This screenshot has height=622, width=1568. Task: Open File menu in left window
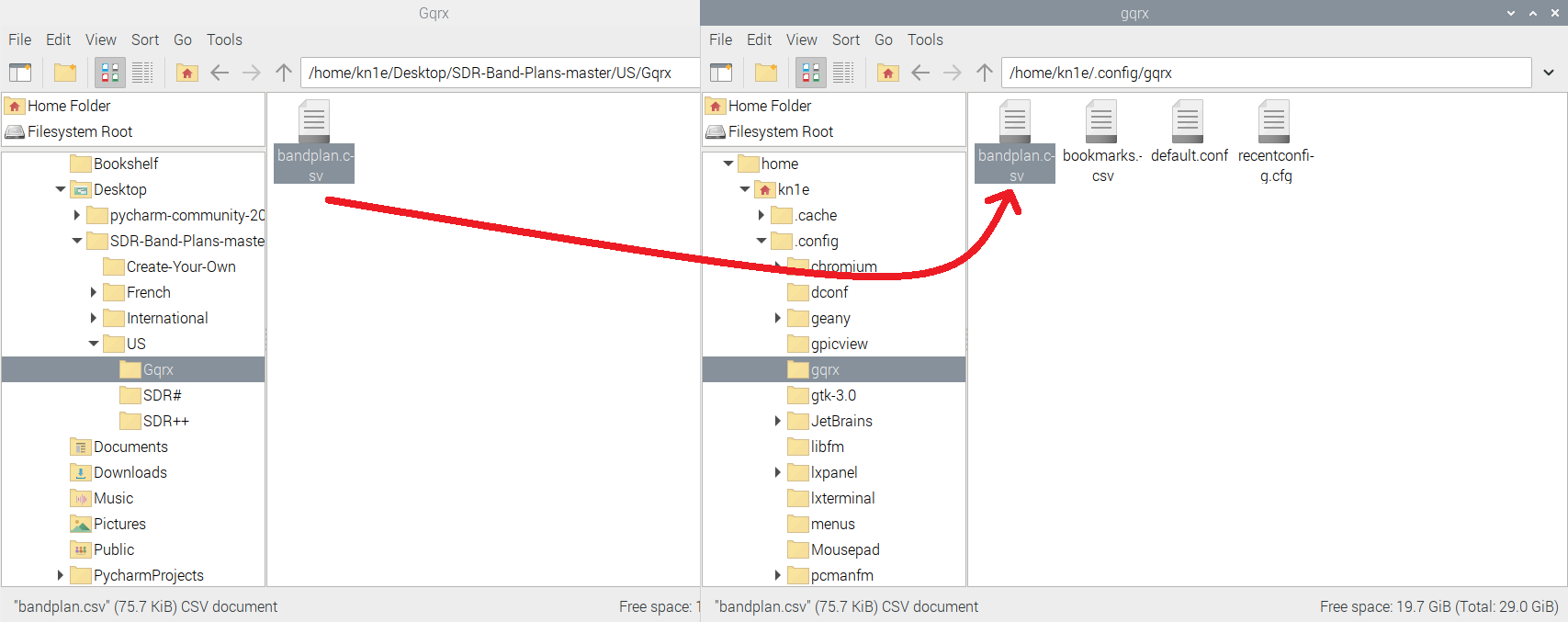(20, 40)
